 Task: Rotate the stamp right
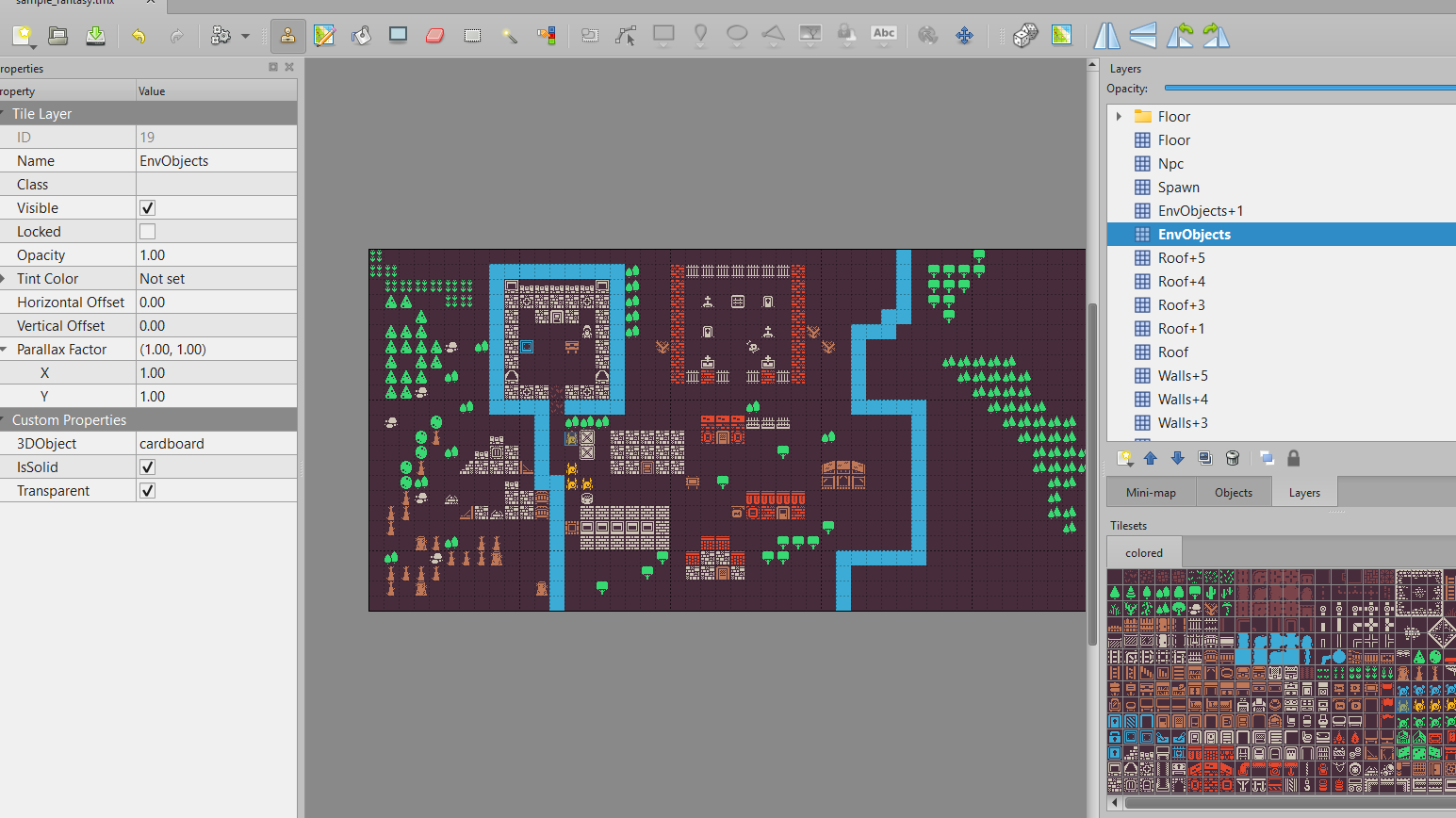pyautogui.click(x=1217, y=36)
